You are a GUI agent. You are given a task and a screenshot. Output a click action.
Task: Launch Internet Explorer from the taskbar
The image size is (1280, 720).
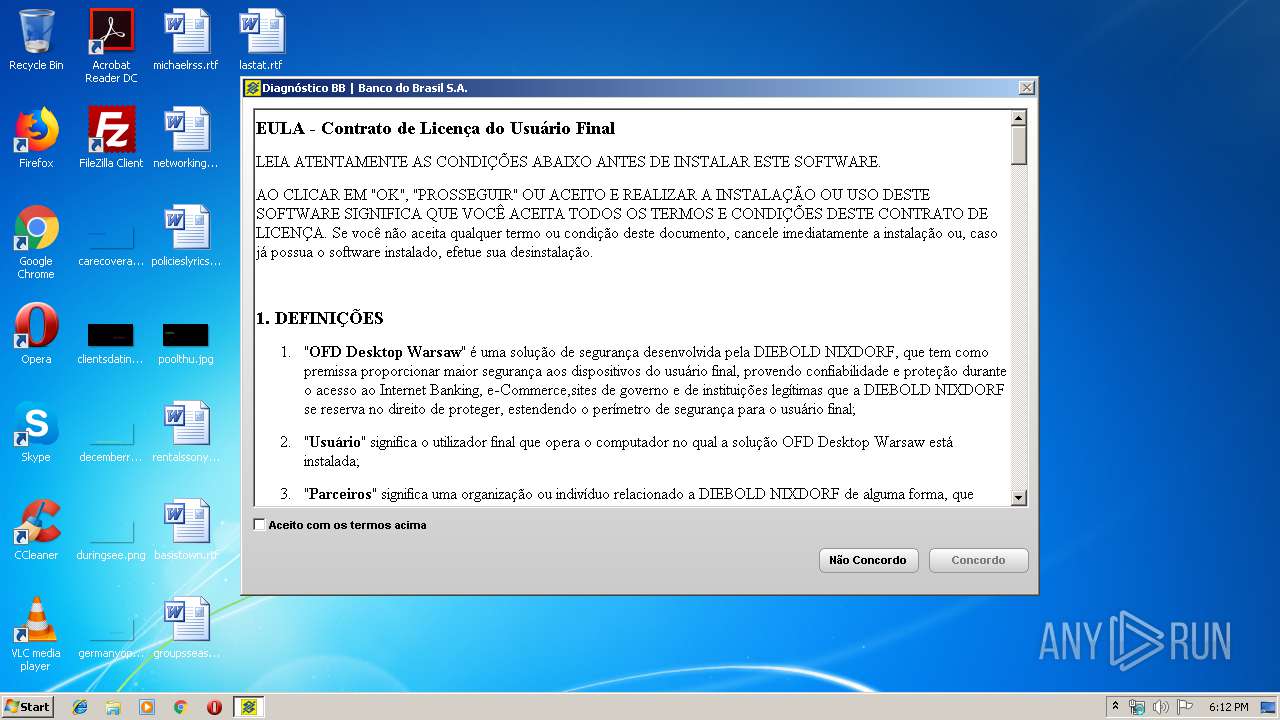(x=80, y=707)
